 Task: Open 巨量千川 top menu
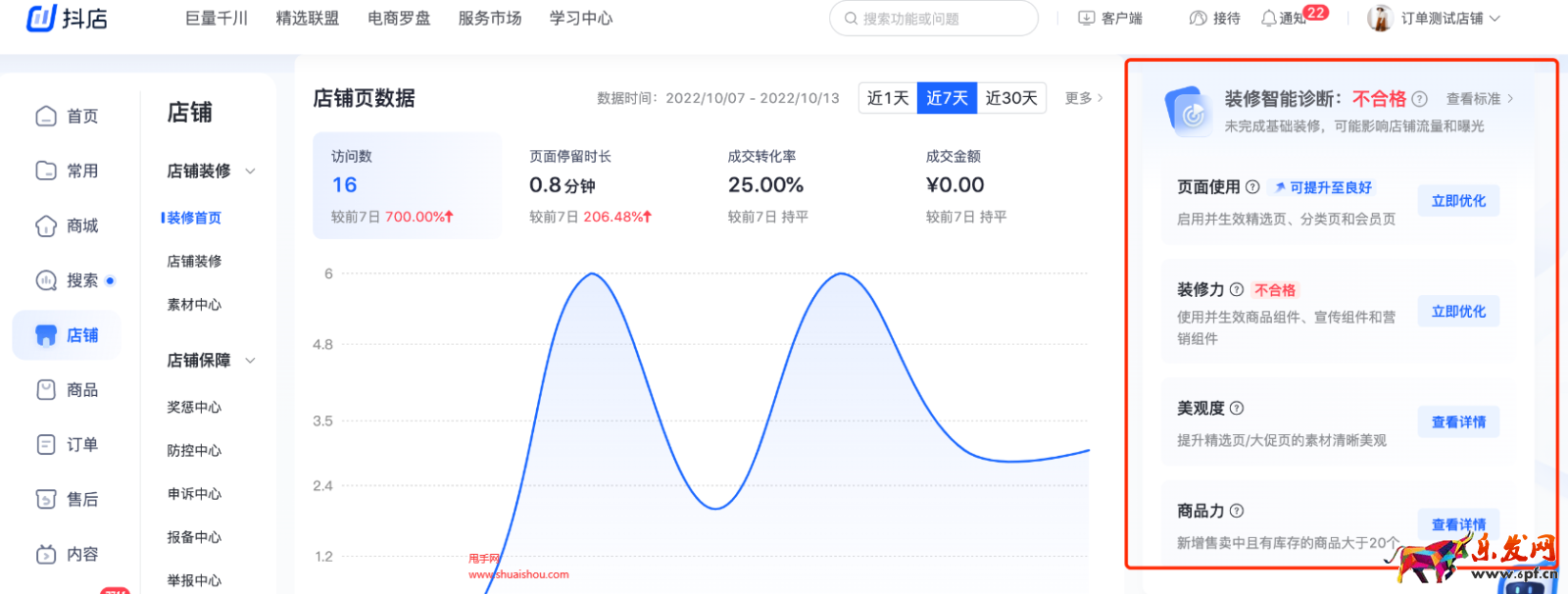tap(217, 18)
